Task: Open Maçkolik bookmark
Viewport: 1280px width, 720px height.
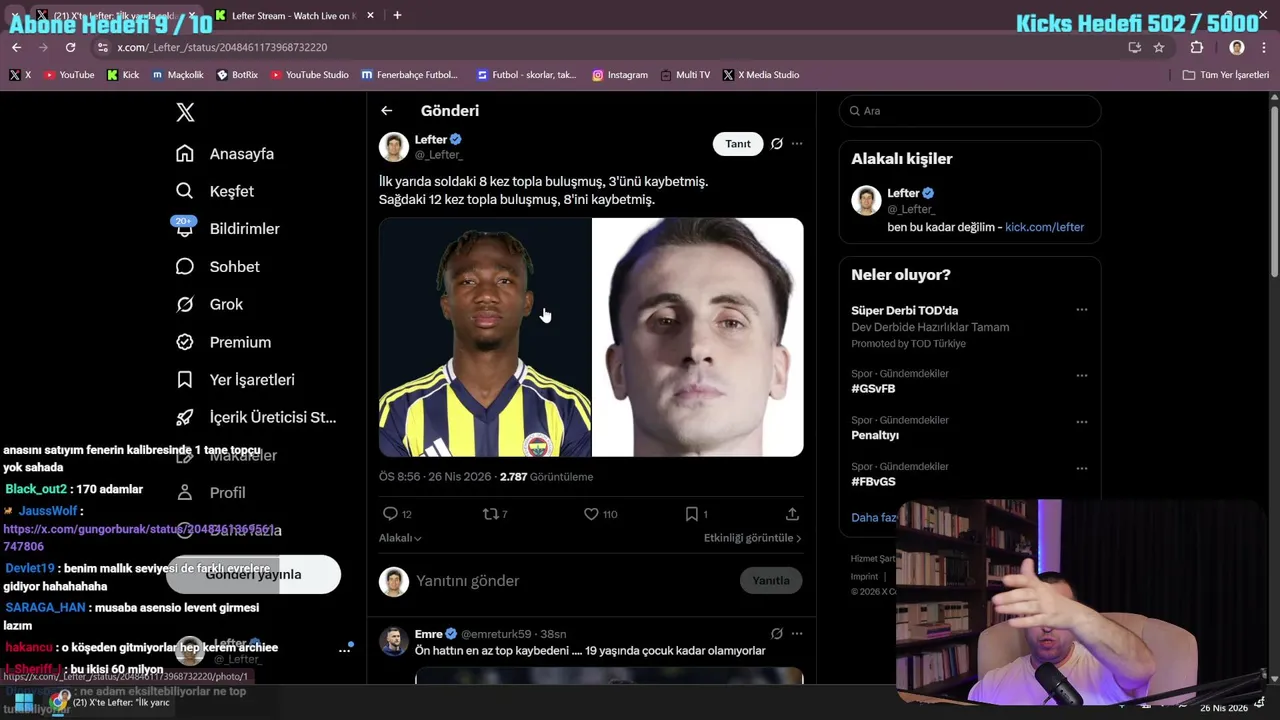Action: tap(178, 75)
